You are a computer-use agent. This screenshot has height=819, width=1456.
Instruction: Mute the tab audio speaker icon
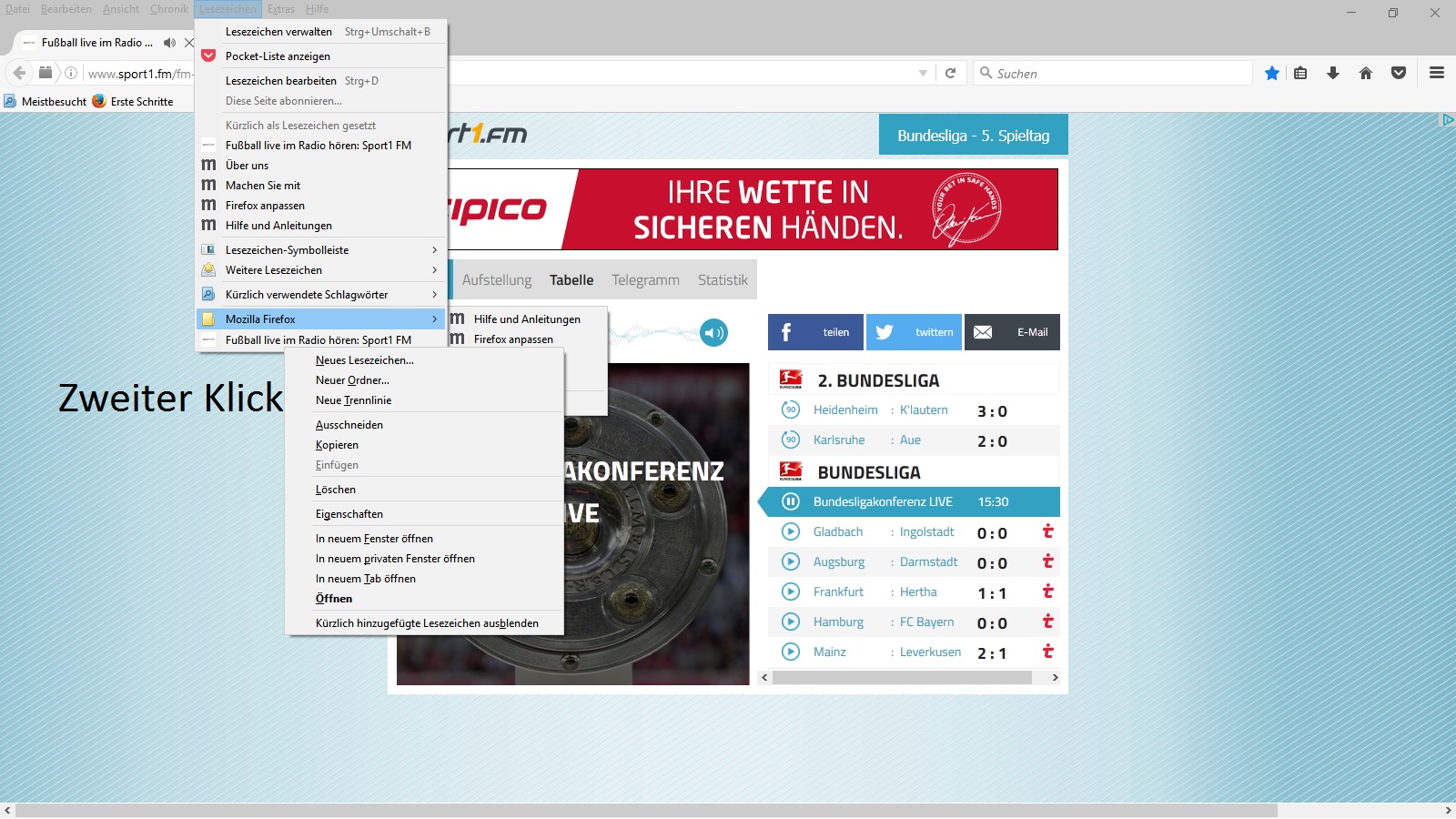click(169, 43)
